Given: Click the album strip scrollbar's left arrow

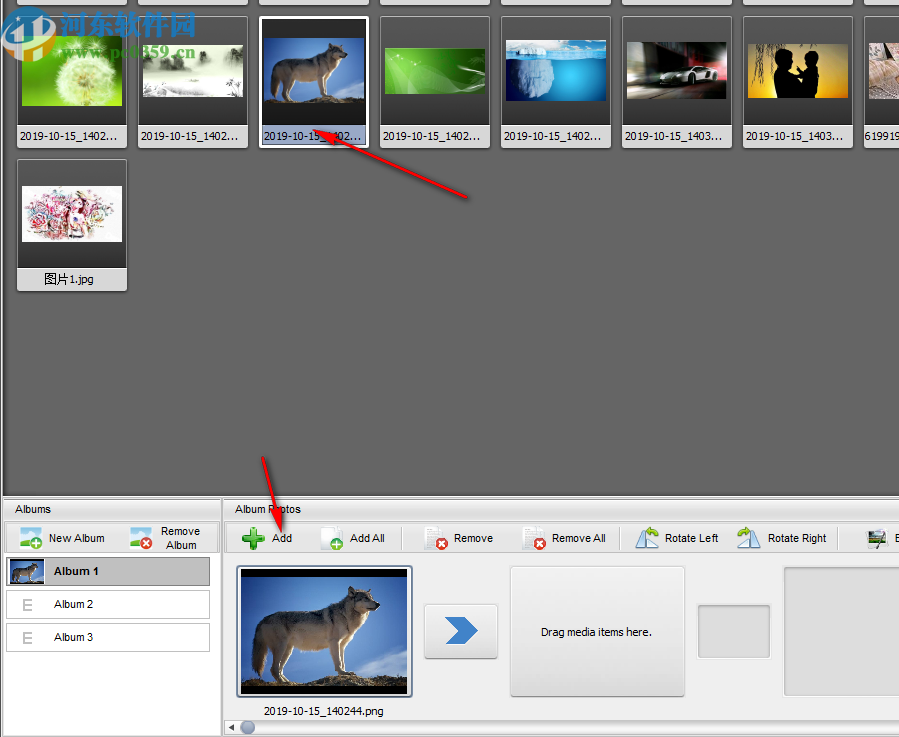Looking at the screenshot, I should click(x=231, y=727).
